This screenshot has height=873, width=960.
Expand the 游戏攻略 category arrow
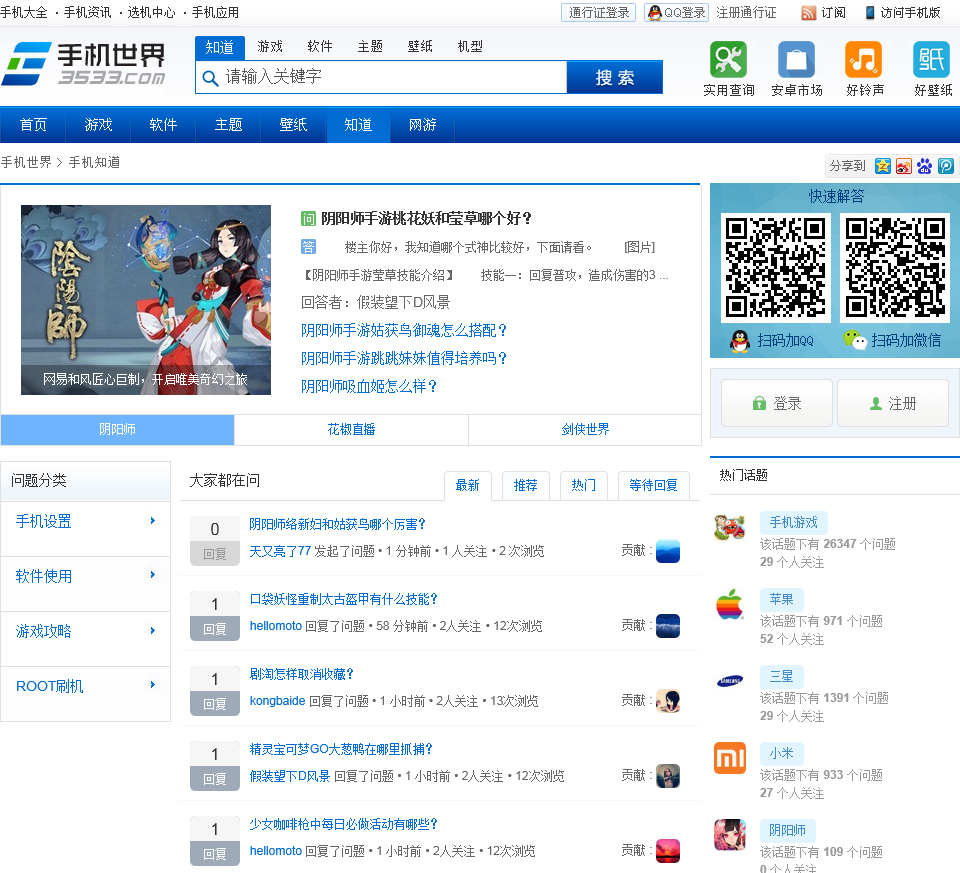[x=153, y=631]
